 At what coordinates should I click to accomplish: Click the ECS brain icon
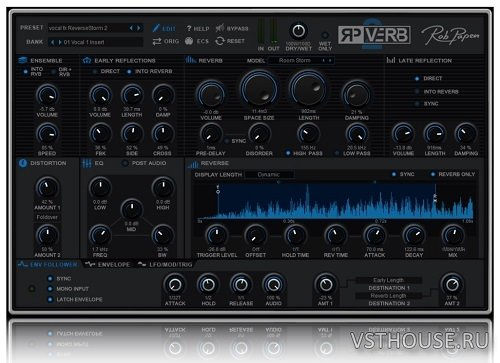[189, 41]
